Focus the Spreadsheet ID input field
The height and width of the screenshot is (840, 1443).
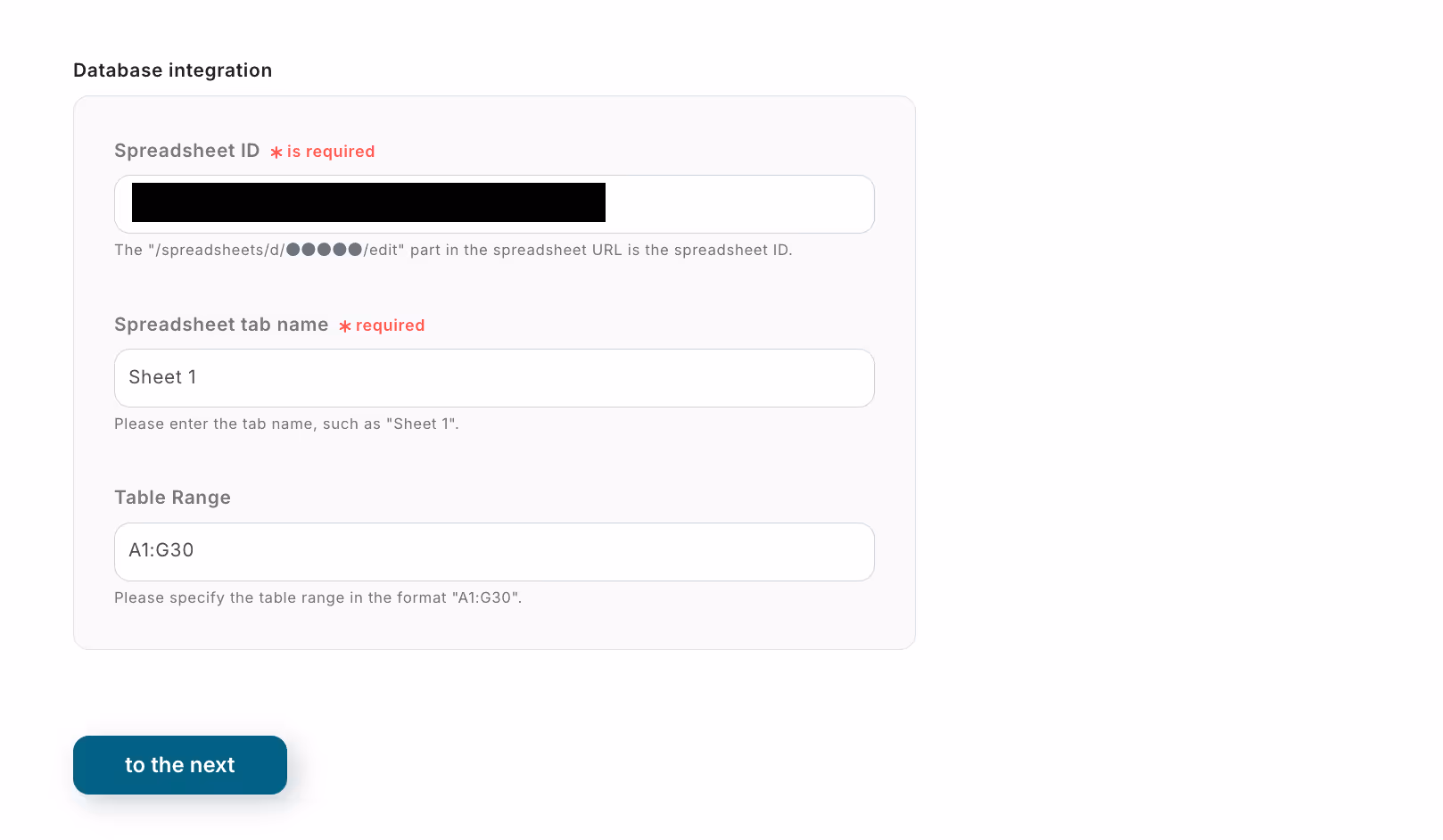[494, 204]
